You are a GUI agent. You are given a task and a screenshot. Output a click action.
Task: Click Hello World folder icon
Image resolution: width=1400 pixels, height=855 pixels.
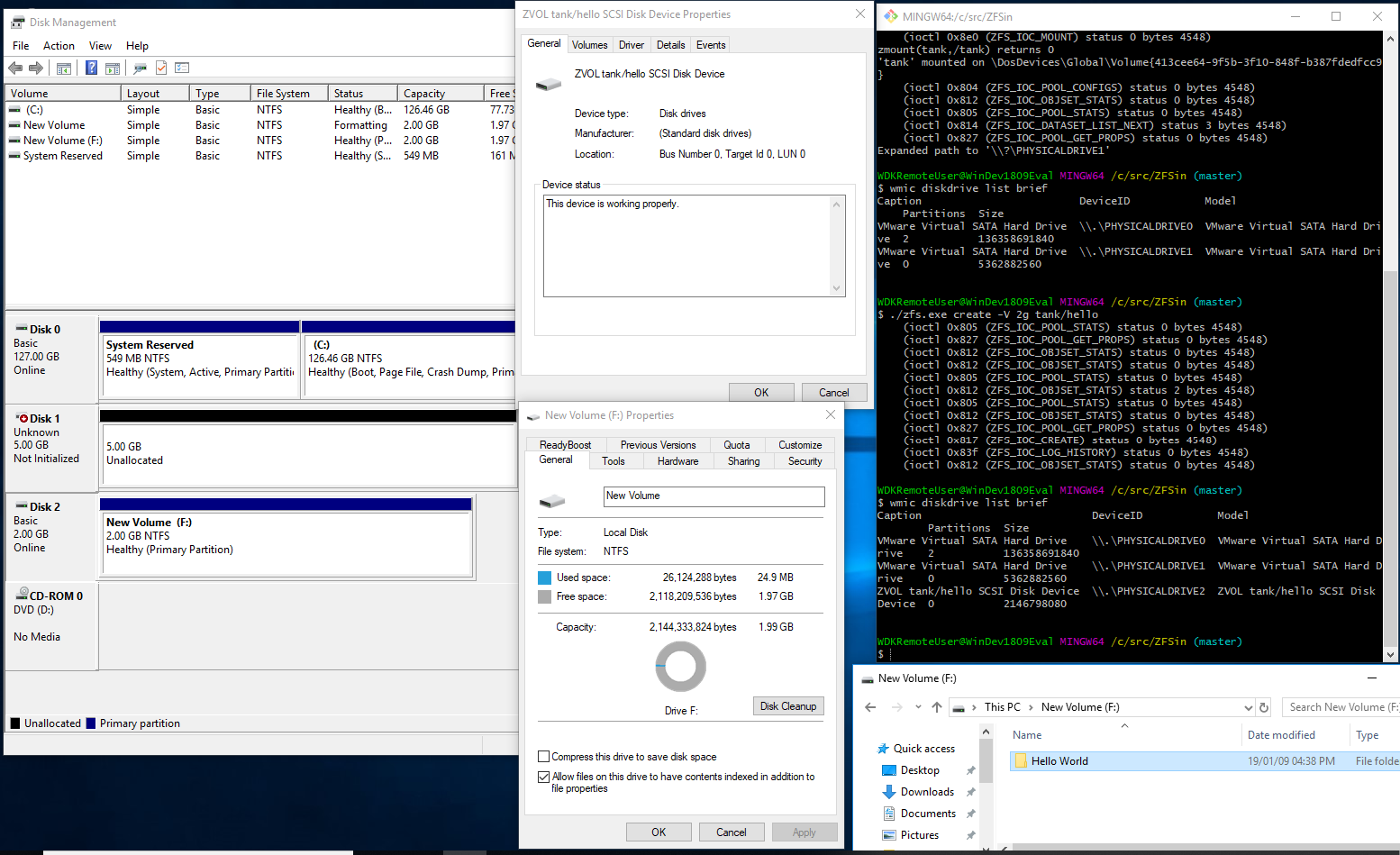coord(1021,761)
